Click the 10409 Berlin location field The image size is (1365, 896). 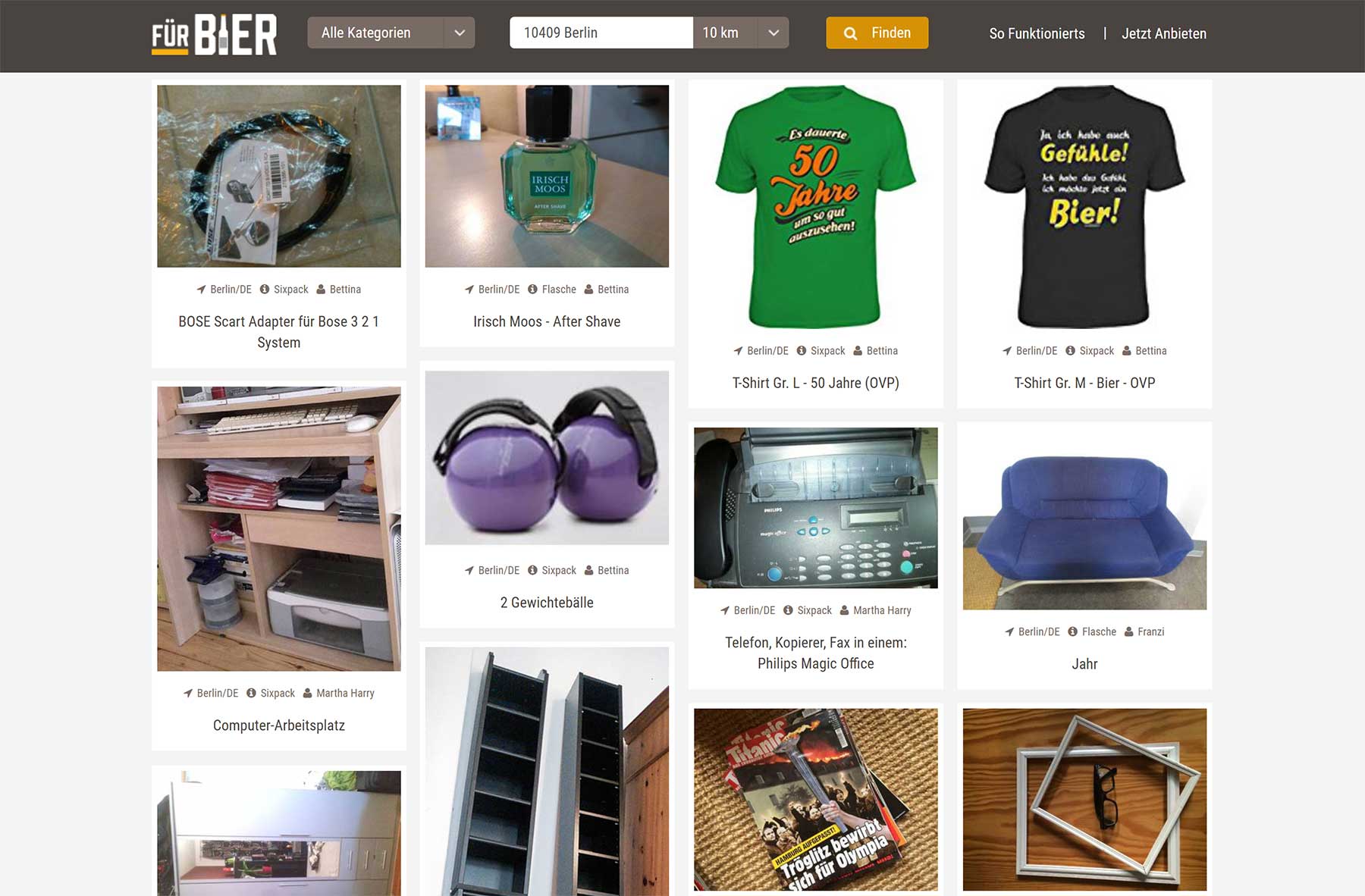(x=601, y=33)
